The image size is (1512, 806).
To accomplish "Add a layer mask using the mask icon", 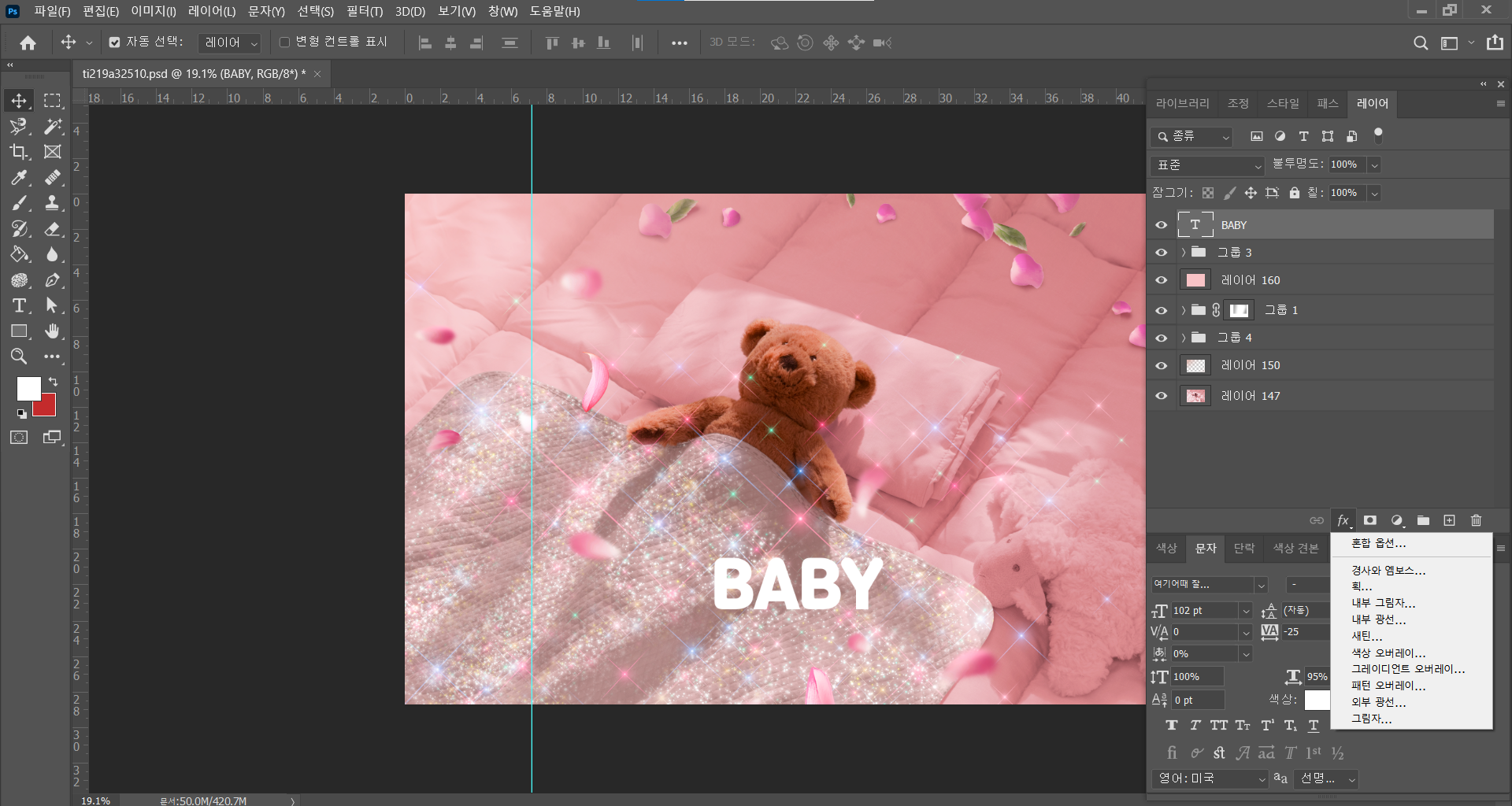I will [1370, 520].
